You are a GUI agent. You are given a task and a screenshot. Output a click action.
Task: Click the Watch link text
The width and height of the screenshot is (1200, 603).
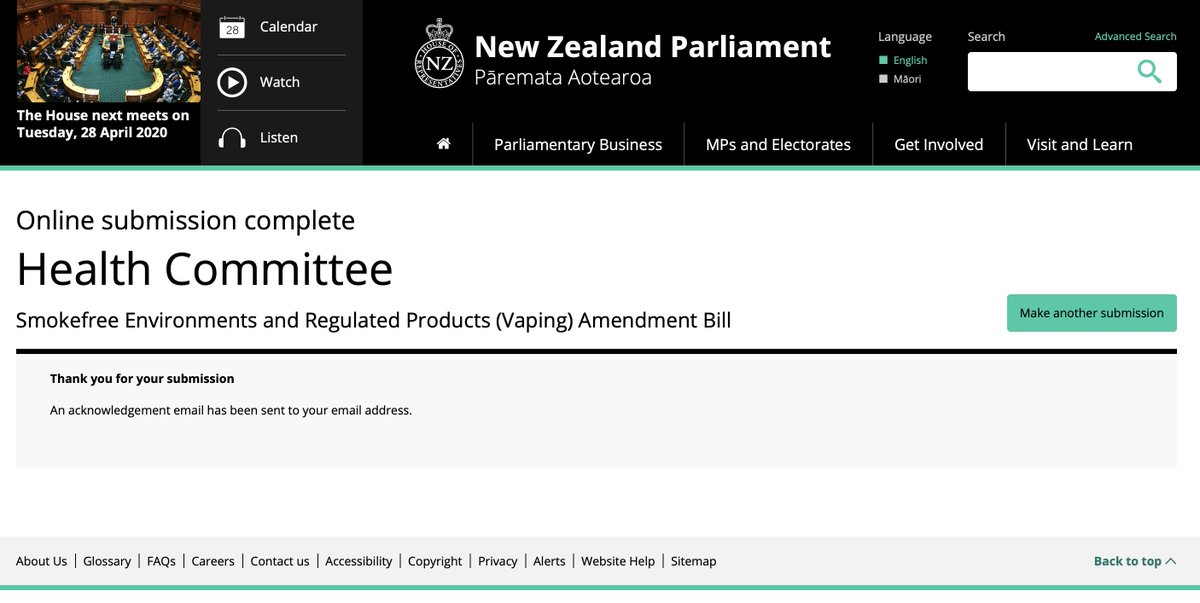point(280,82)
